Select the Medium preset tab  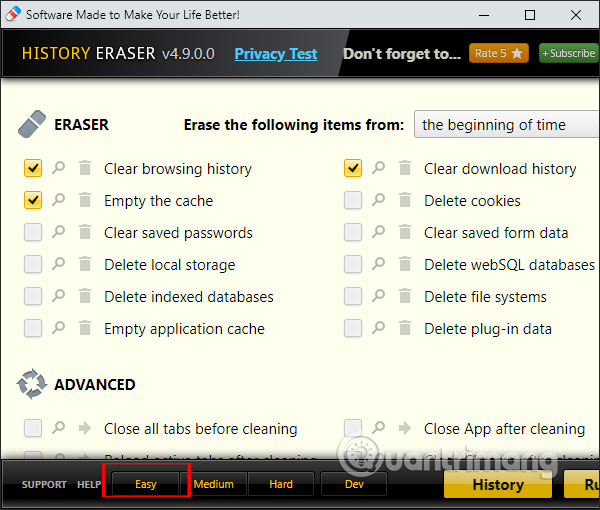[214, 484]
